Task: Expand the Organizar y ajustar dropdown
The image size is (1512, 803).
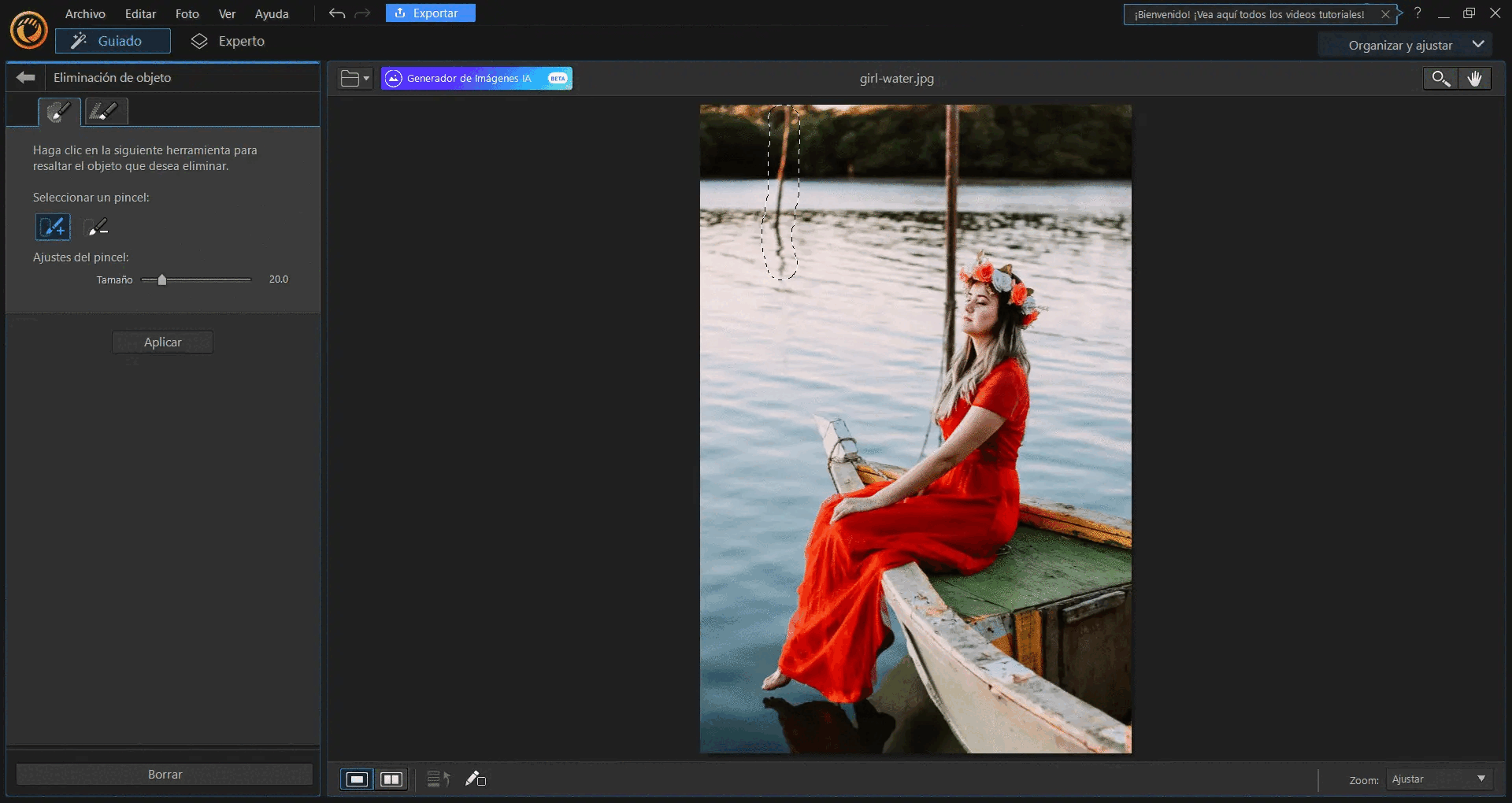Action: 1406,45
